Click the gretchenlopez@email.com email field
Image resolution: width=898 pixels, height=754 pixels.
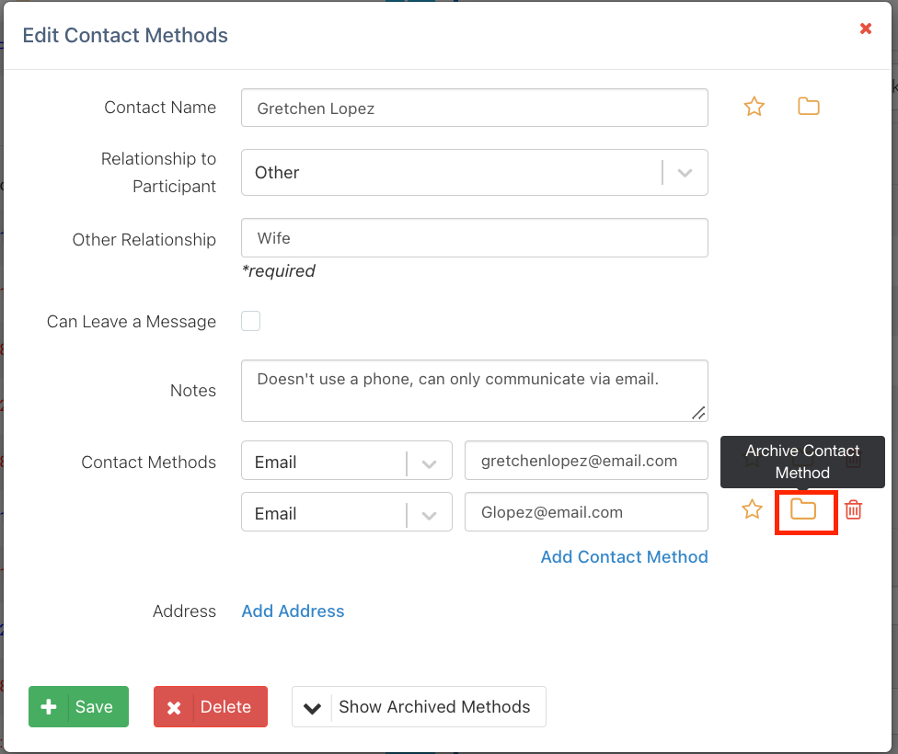(586, 461)
